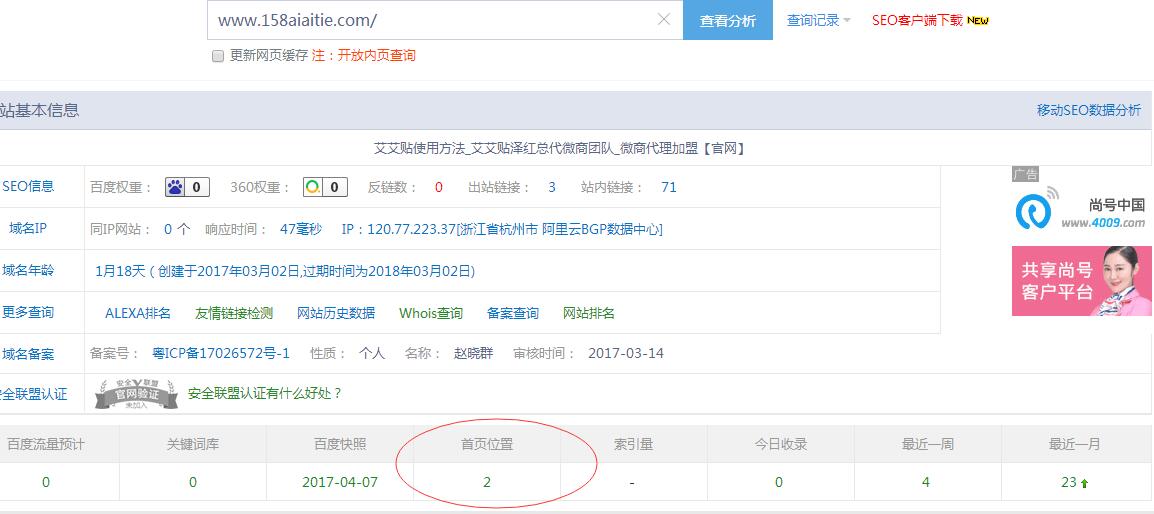The width and height of the screenshot is (1154, 514).
Task: Open 网站排名 link
Action: pyautogui.click(x=589, y=313)
